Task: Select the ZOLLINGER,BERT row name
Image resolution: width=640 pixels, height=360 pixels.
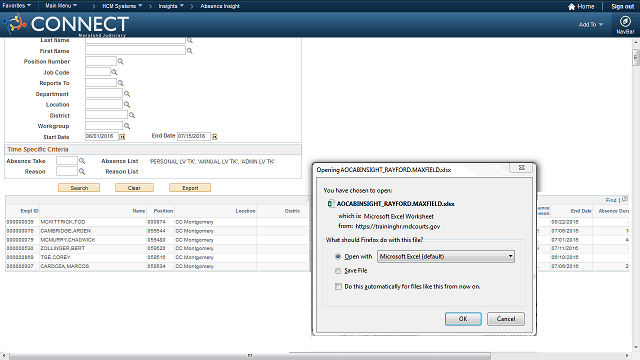Action: click(62, 248)
